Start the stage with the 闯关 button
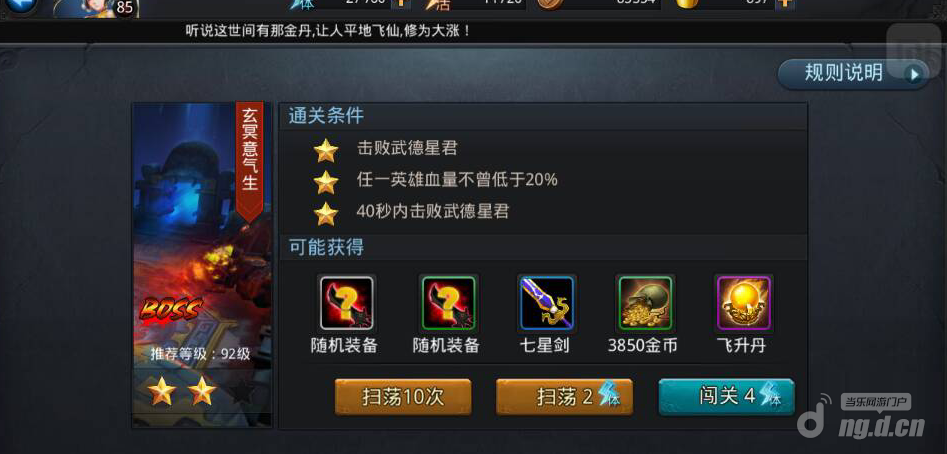This screenshot has width=947, height=454. pos(727,397)
